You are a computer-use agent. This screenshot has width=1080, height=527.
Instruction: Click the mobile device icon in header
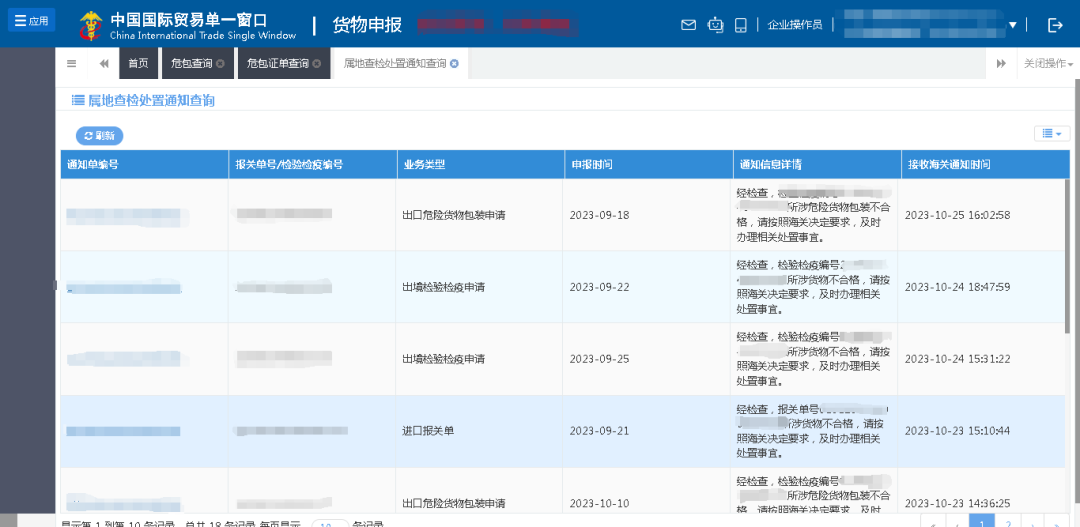tap(740, 25)
